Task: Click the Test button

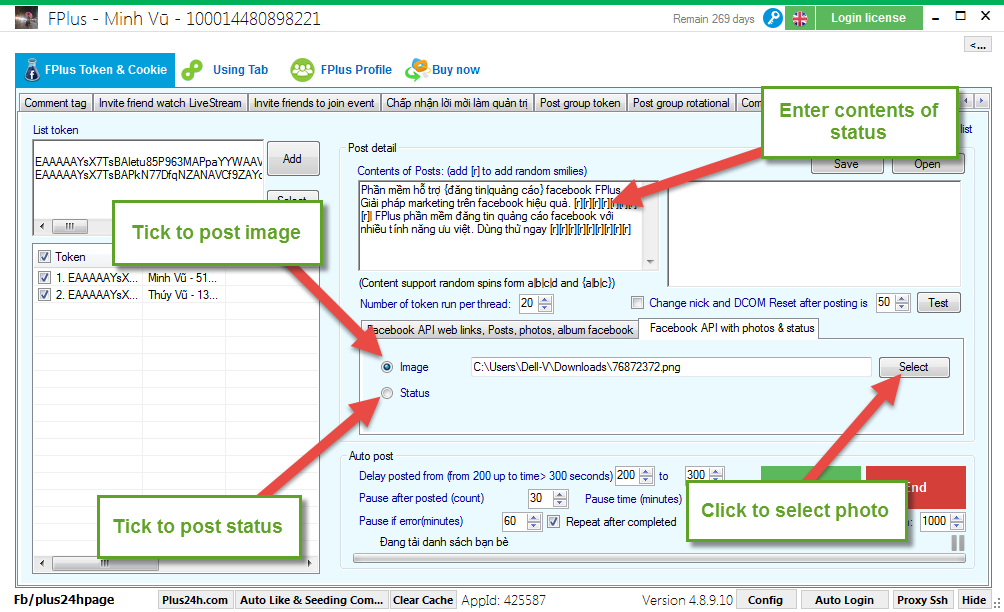Action: [938, 303]
